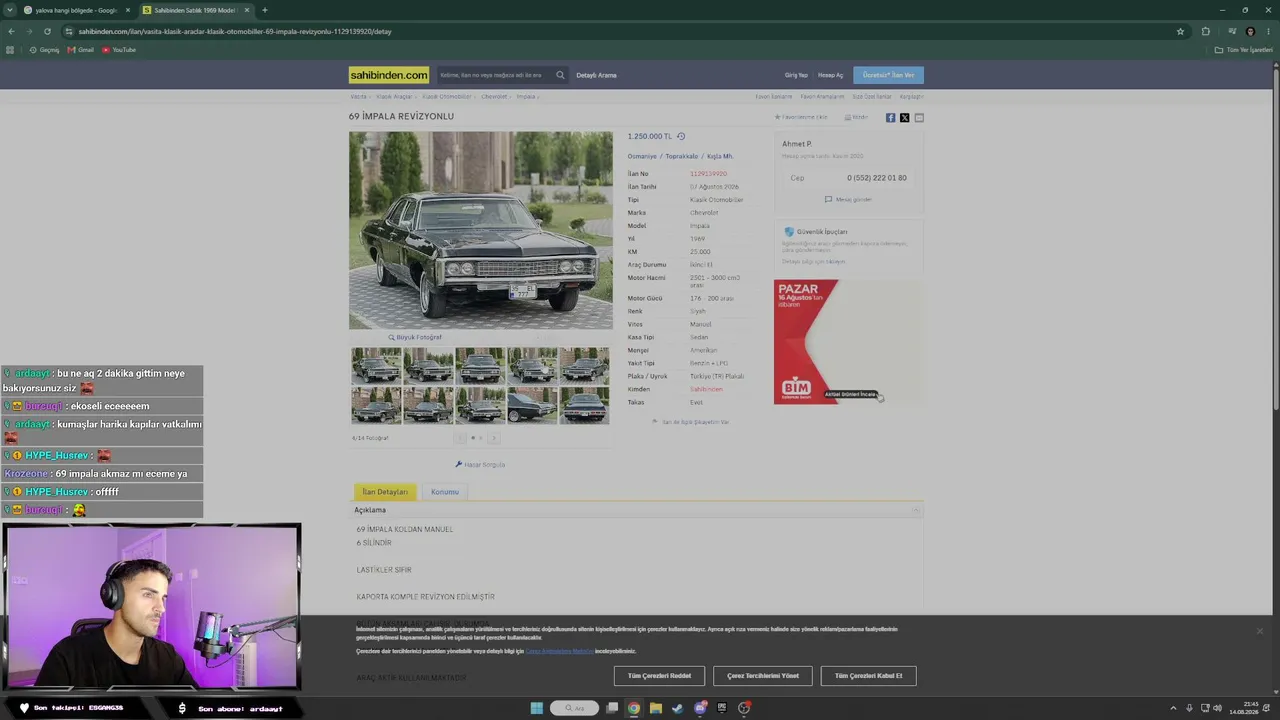Open Favori İlanlarım link
This screenshot has width=1280, height=720.
774,97
